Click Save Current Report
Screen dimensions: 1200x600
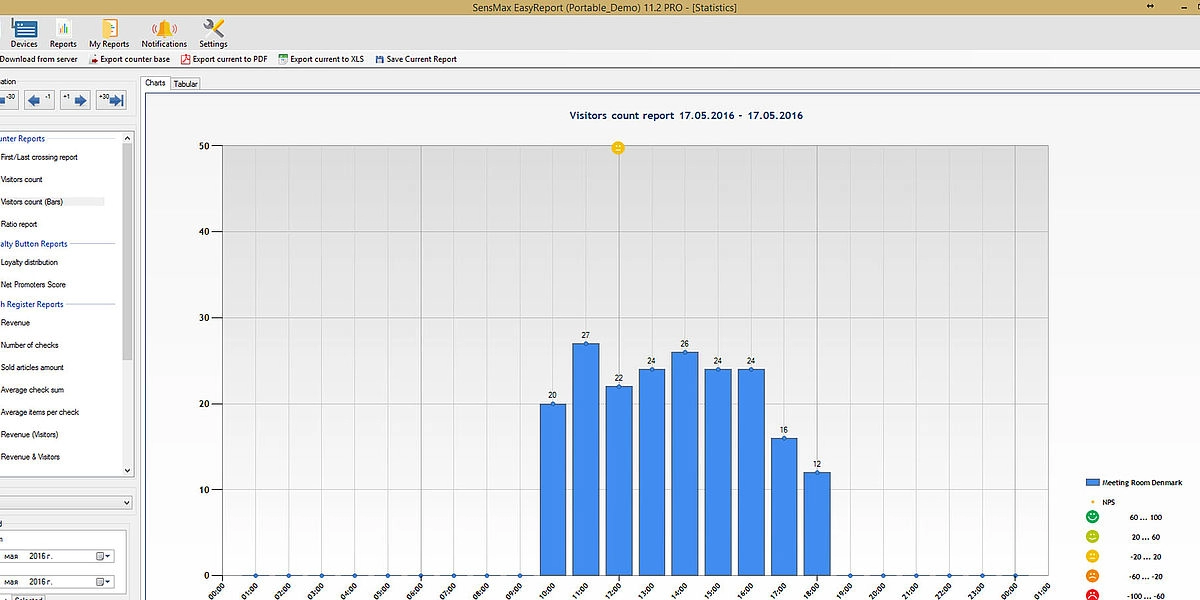pyautogui.click(x=416, y=59)
